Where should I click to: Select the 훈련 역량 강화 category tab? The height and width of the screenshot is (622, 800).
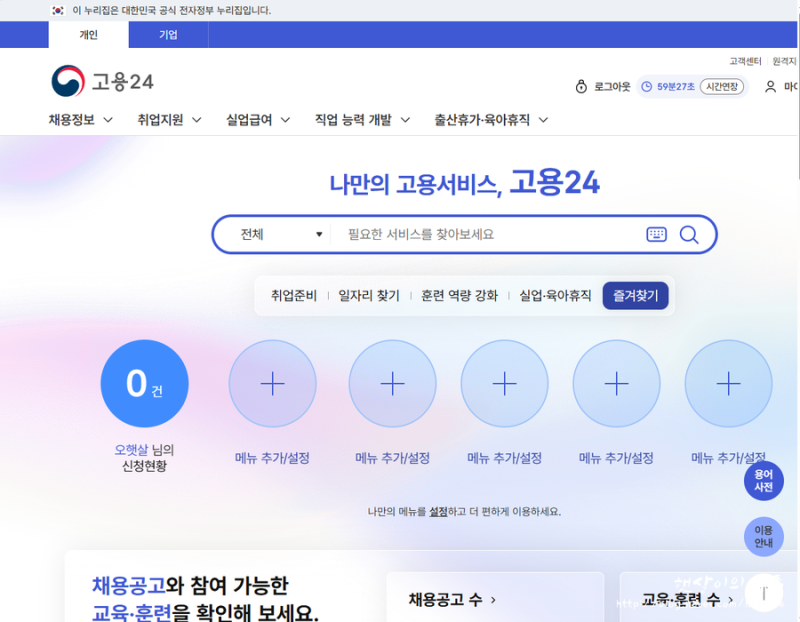459,295
